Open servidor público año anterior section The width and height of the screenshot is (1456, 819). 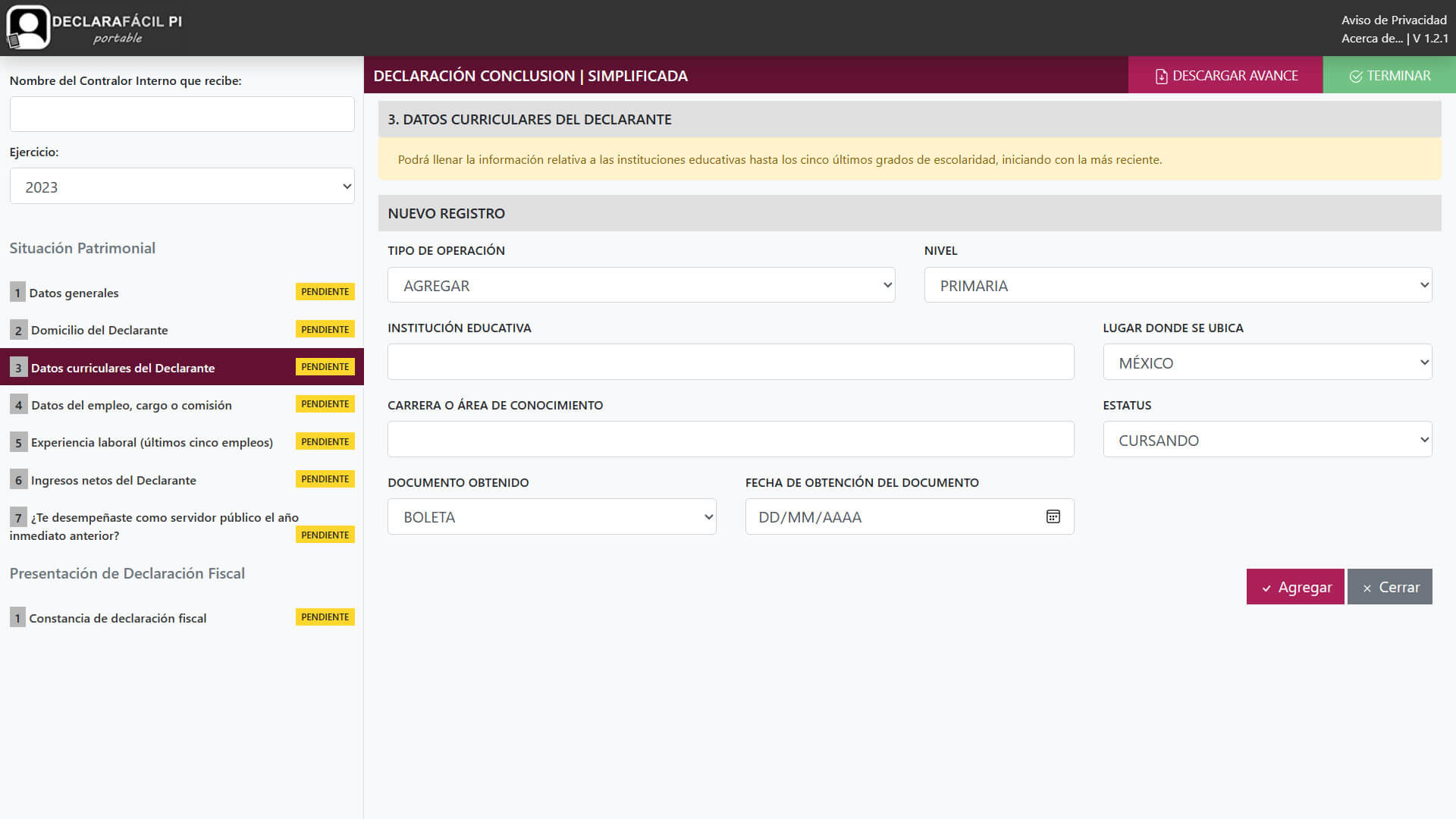(x=182, y=526)
